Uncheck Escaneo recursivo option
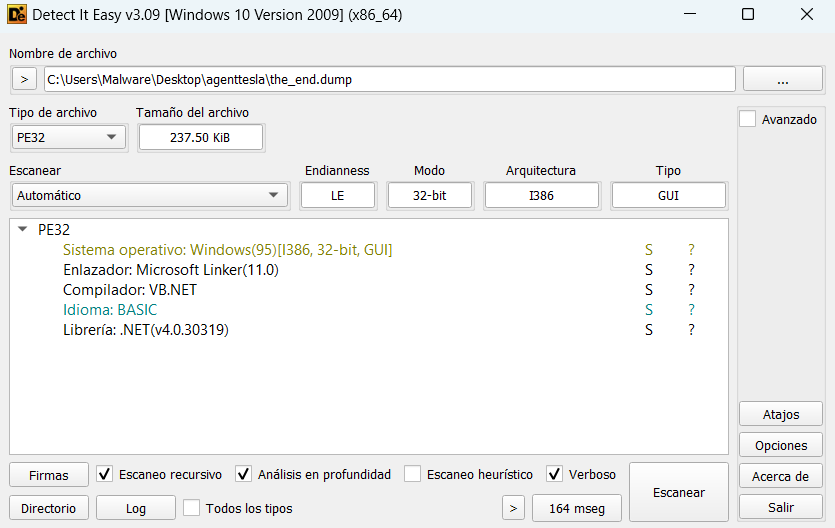 click(x=105, y=474)
